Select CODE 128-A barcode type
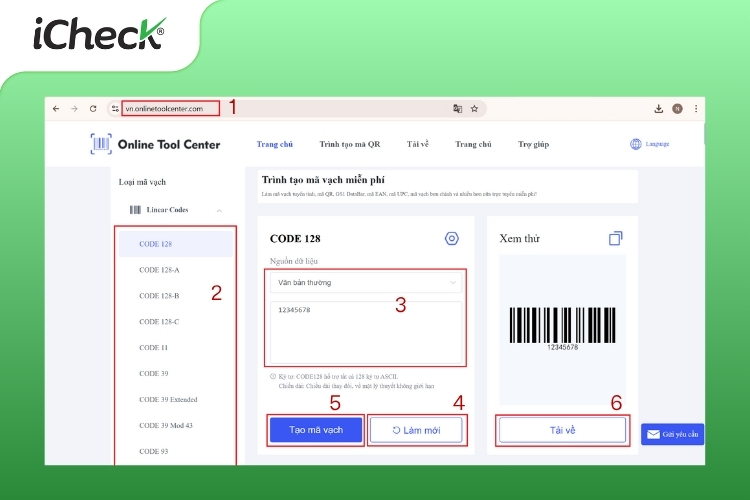The height and width of the screenshot is (500, 750). point(159,270)
